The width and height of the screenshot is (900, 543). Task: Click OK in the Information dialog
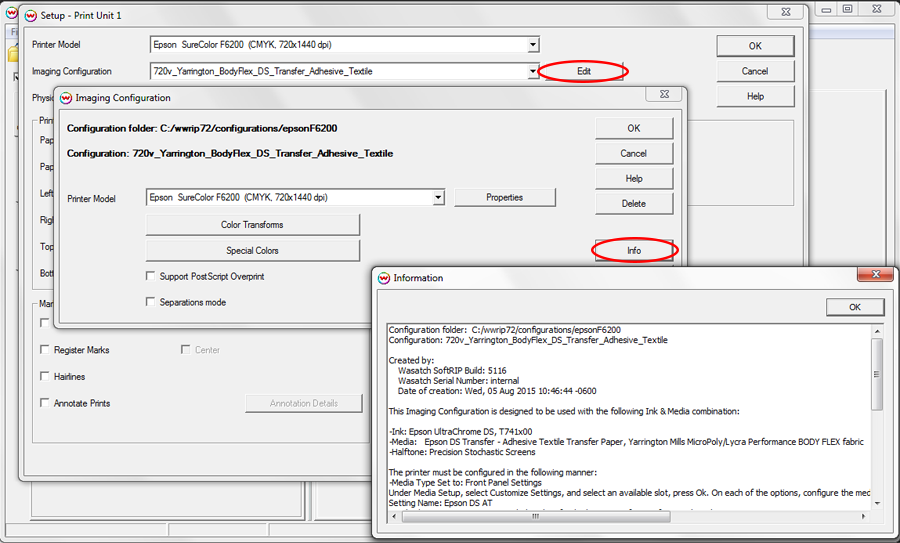[x=855, y=307]
